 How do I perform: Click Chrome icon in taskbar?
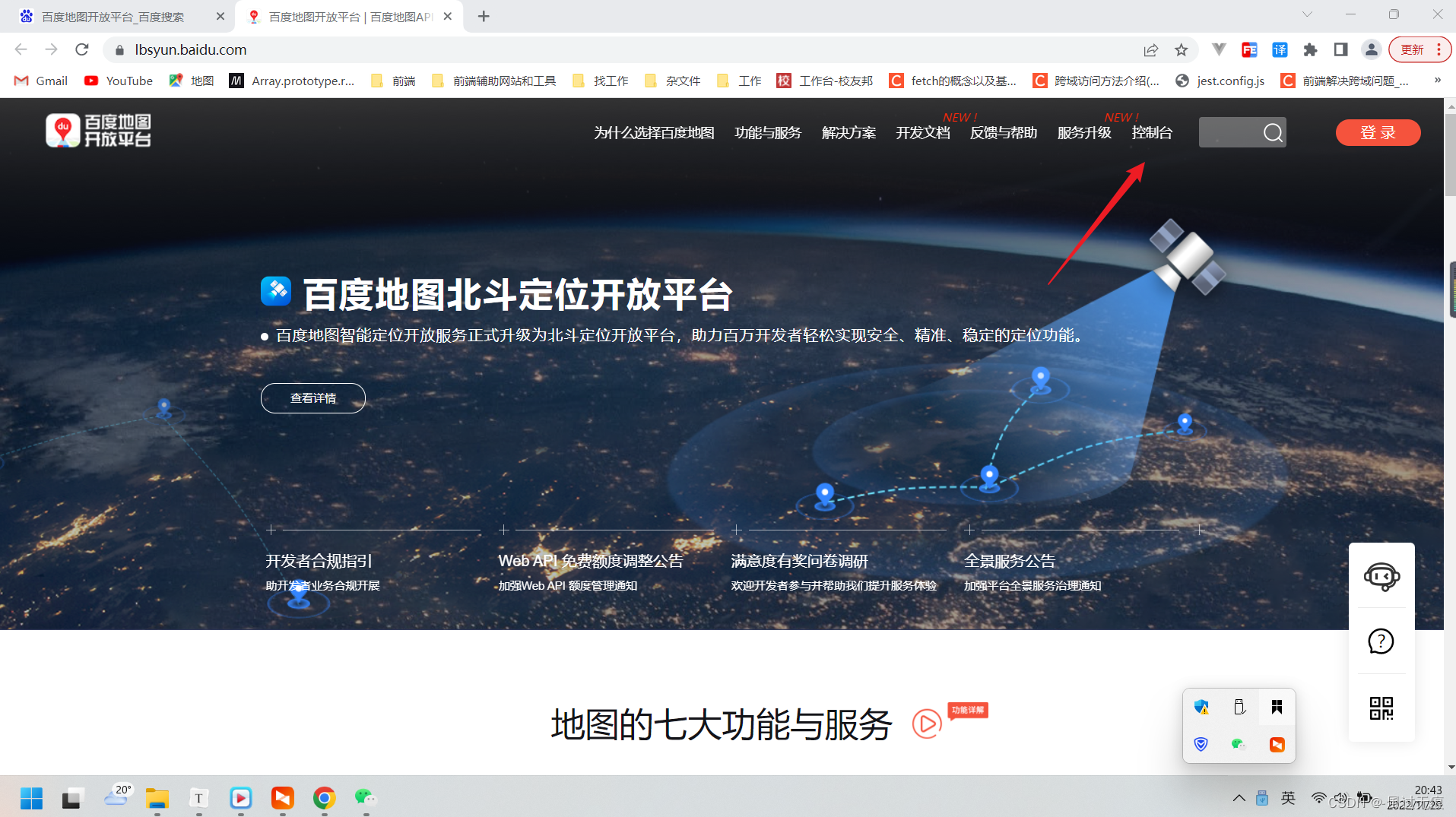pyautogui.click(x=325, y=798)
